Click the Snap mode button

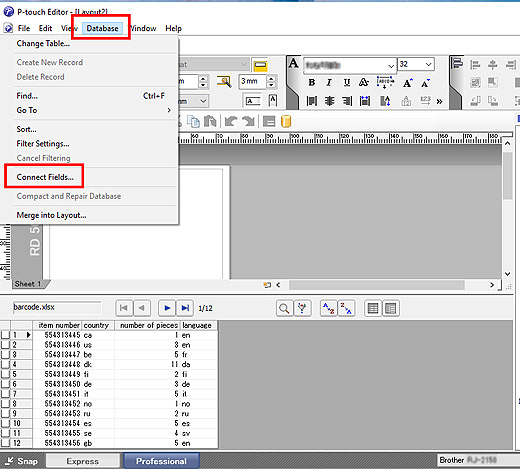[22, 461]
